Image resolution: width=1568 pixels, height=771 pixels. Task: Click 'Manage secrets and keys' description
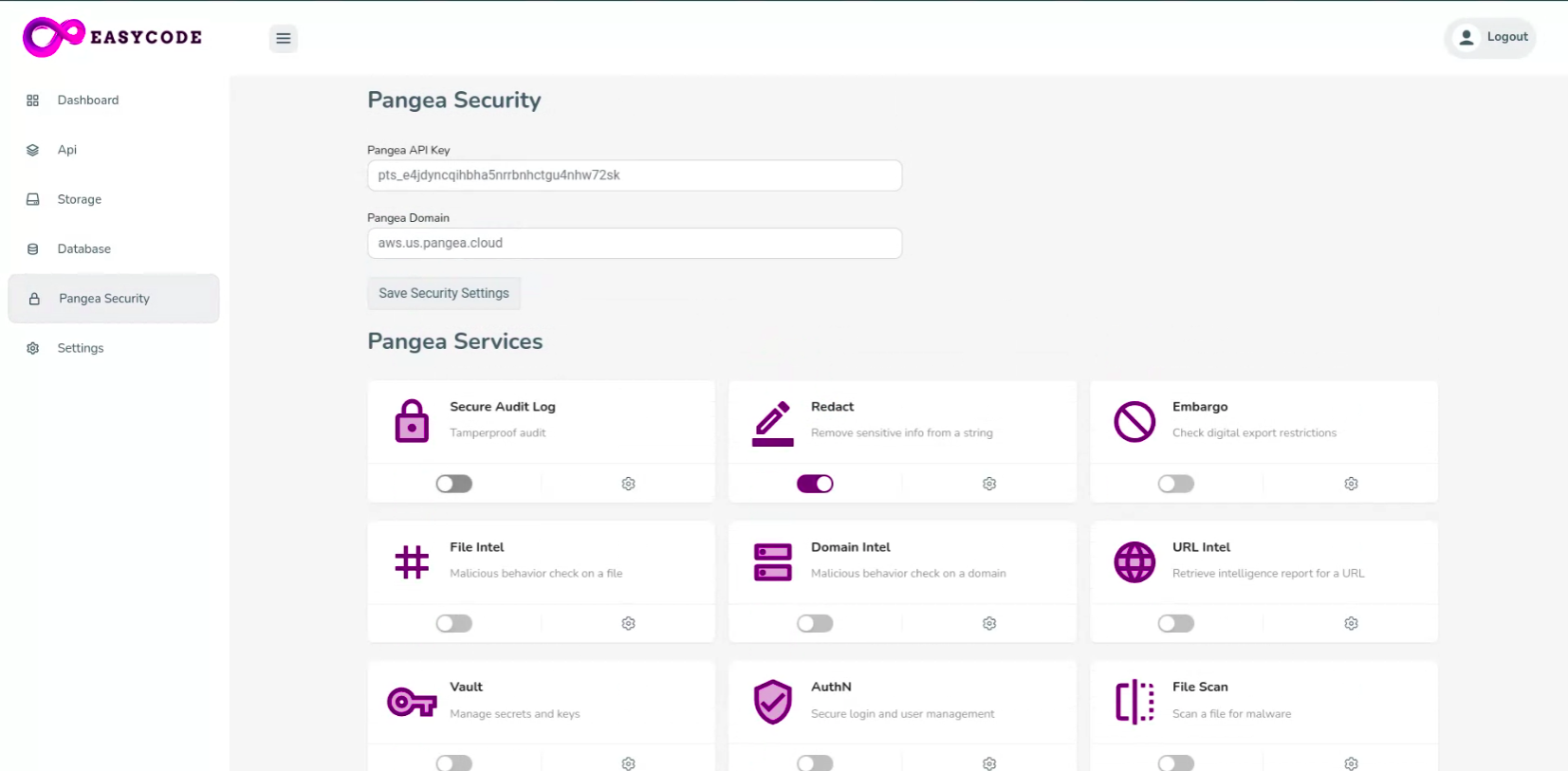point(515,714)
